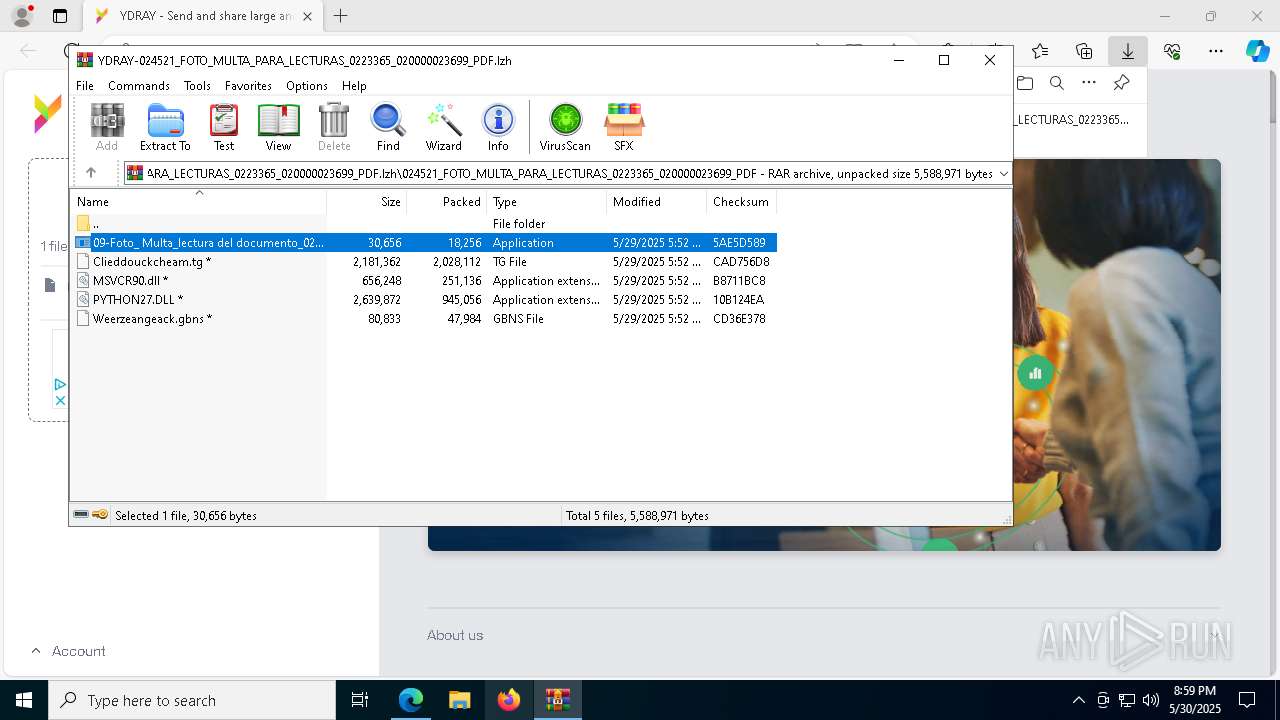This screenshot has width=1280, height=720.
Task: Sort files by Name column
Action: tap(198, 202)
